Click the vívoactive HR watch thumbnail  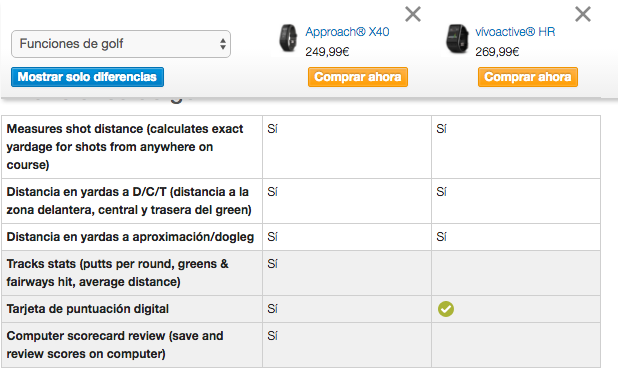[457, 39]
